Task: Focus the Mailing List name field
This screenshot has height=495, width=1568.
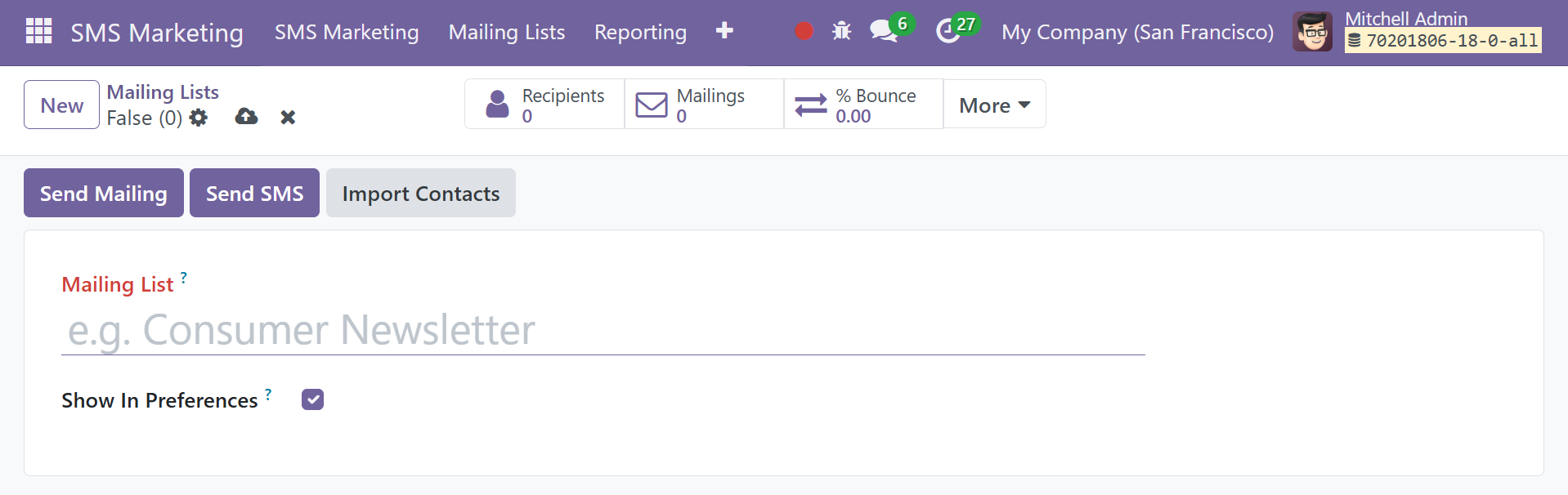Action: 603,331
